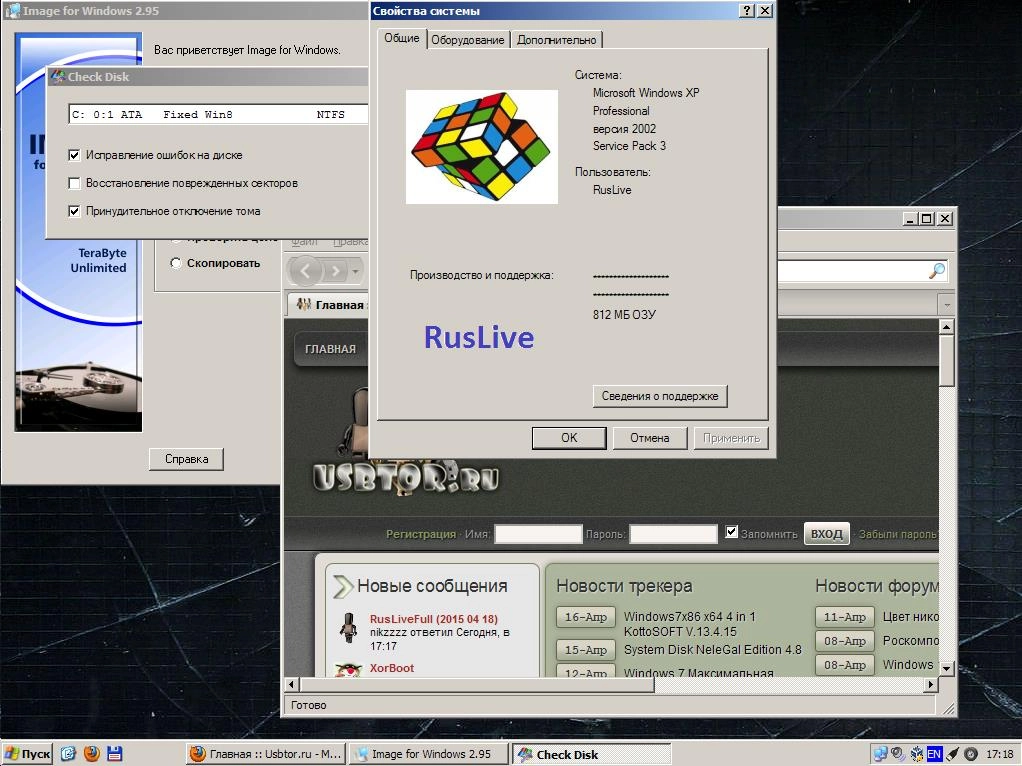This screenshot has width=1022, height=766.
Task: Click the vertical scrollbar thumb in Firefox
Action: [946, 361]
